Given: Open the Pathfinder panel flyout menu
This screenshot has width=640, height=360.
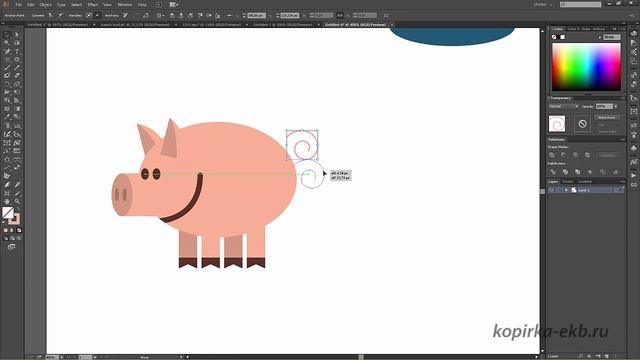Looking at the screenshot, I should [x=622, y=140].
